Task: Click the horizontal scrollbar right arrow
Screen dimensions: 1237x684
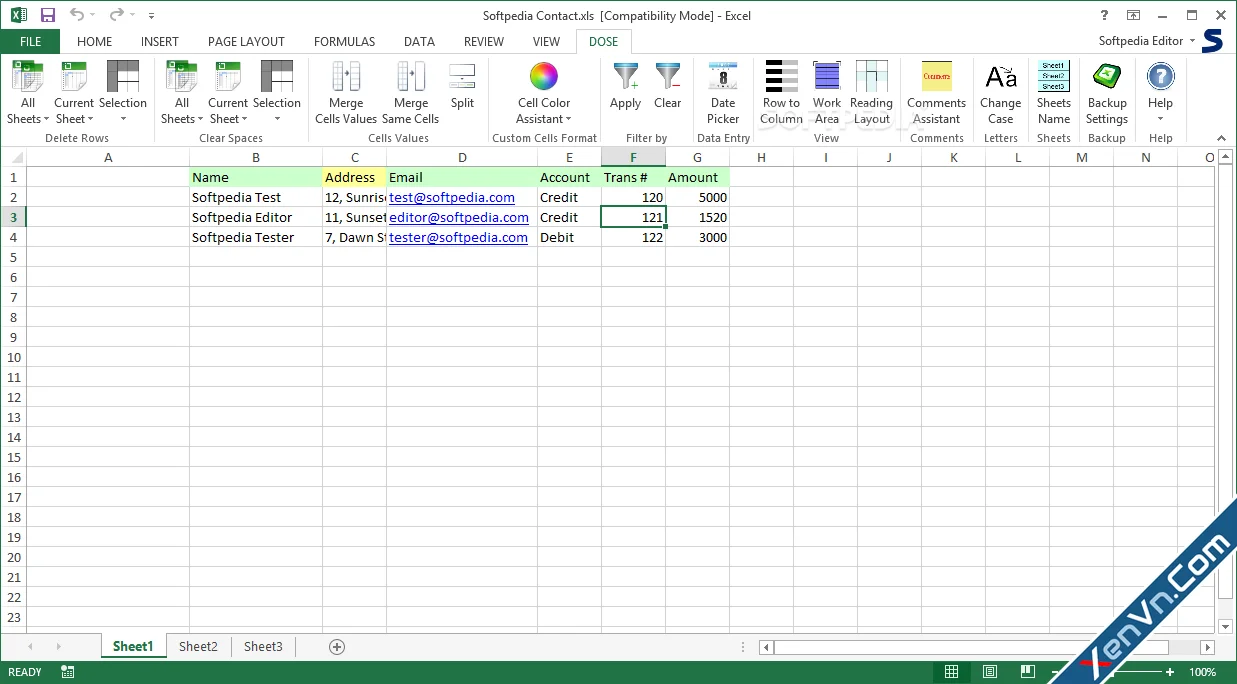Action: pyautogui.click(x=1207, y=647)
